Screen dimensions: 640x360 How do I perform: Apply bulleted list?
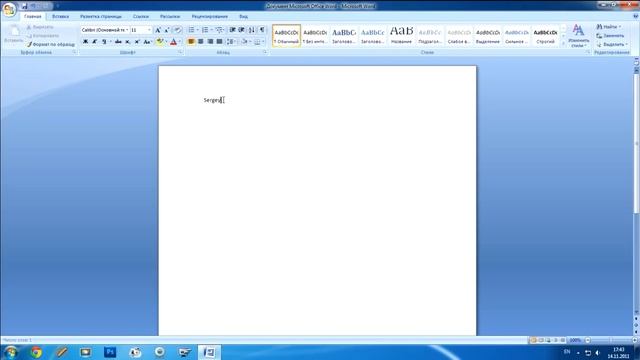click(x=191, y=30)
